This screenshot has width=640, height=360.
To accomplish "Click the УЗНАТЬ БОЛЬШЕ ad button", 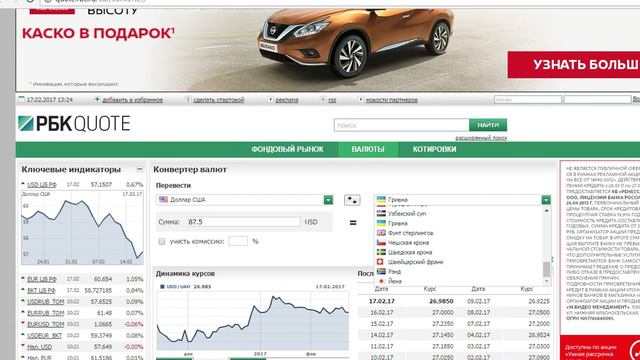I will 574,64.
